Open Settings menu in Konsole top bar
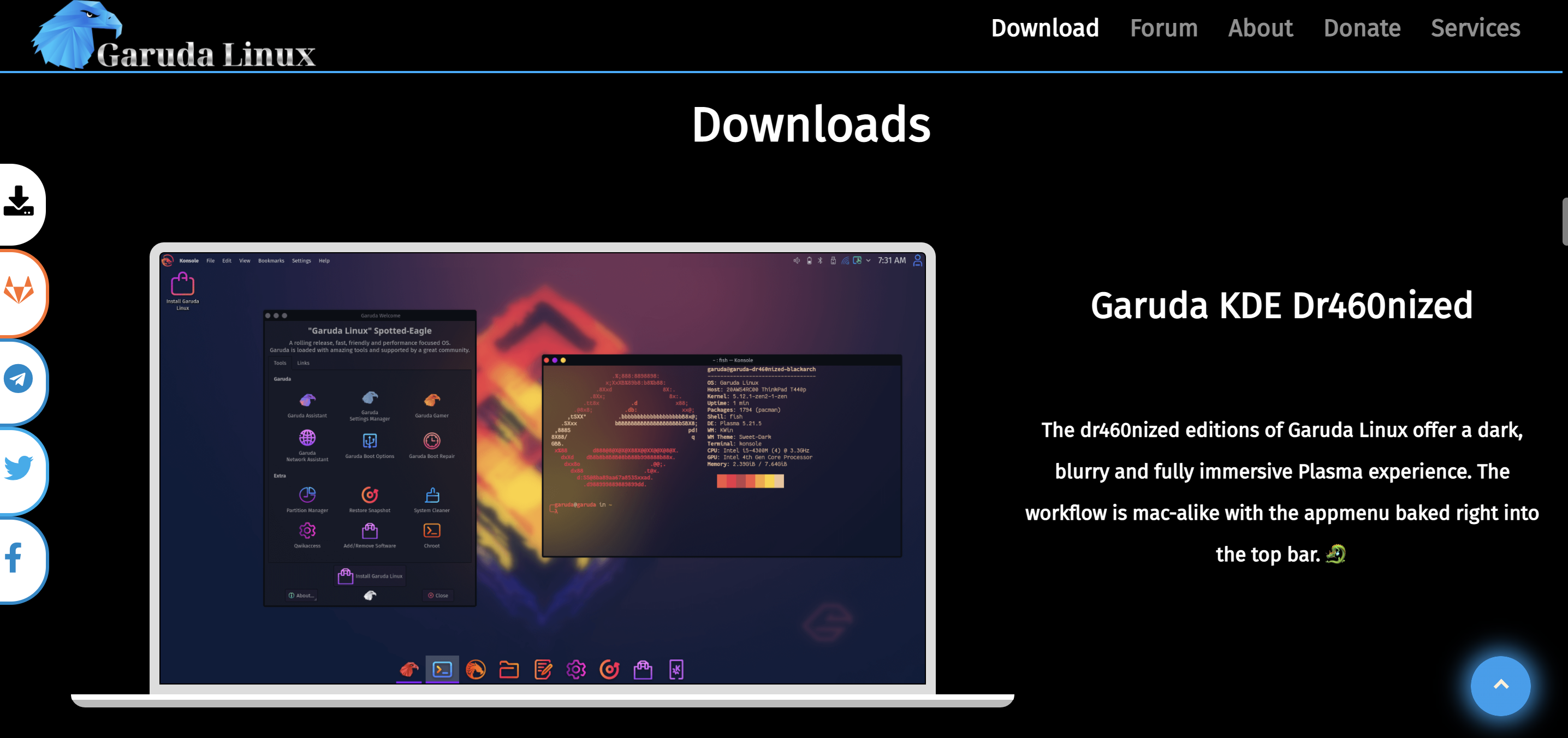 (x=301, y=260)
